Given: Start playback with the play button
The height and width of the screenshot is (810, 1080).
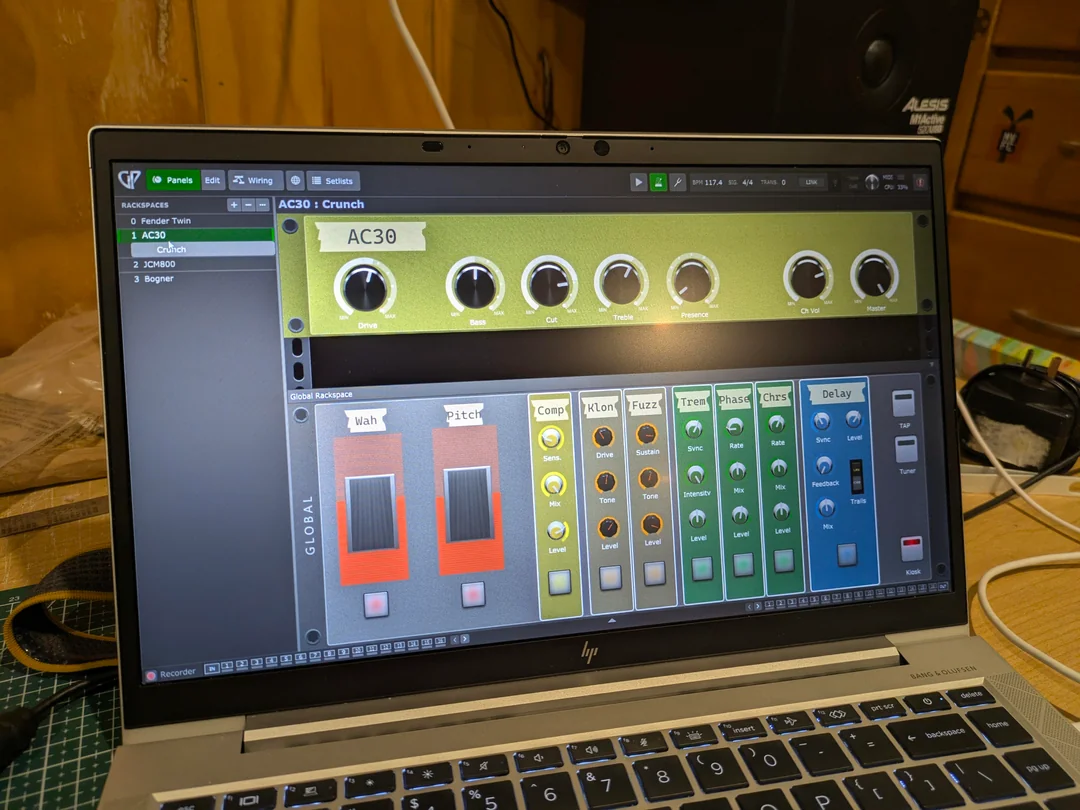Looking at the screenshot, I should pyautogui.click(x=638, y=182).
